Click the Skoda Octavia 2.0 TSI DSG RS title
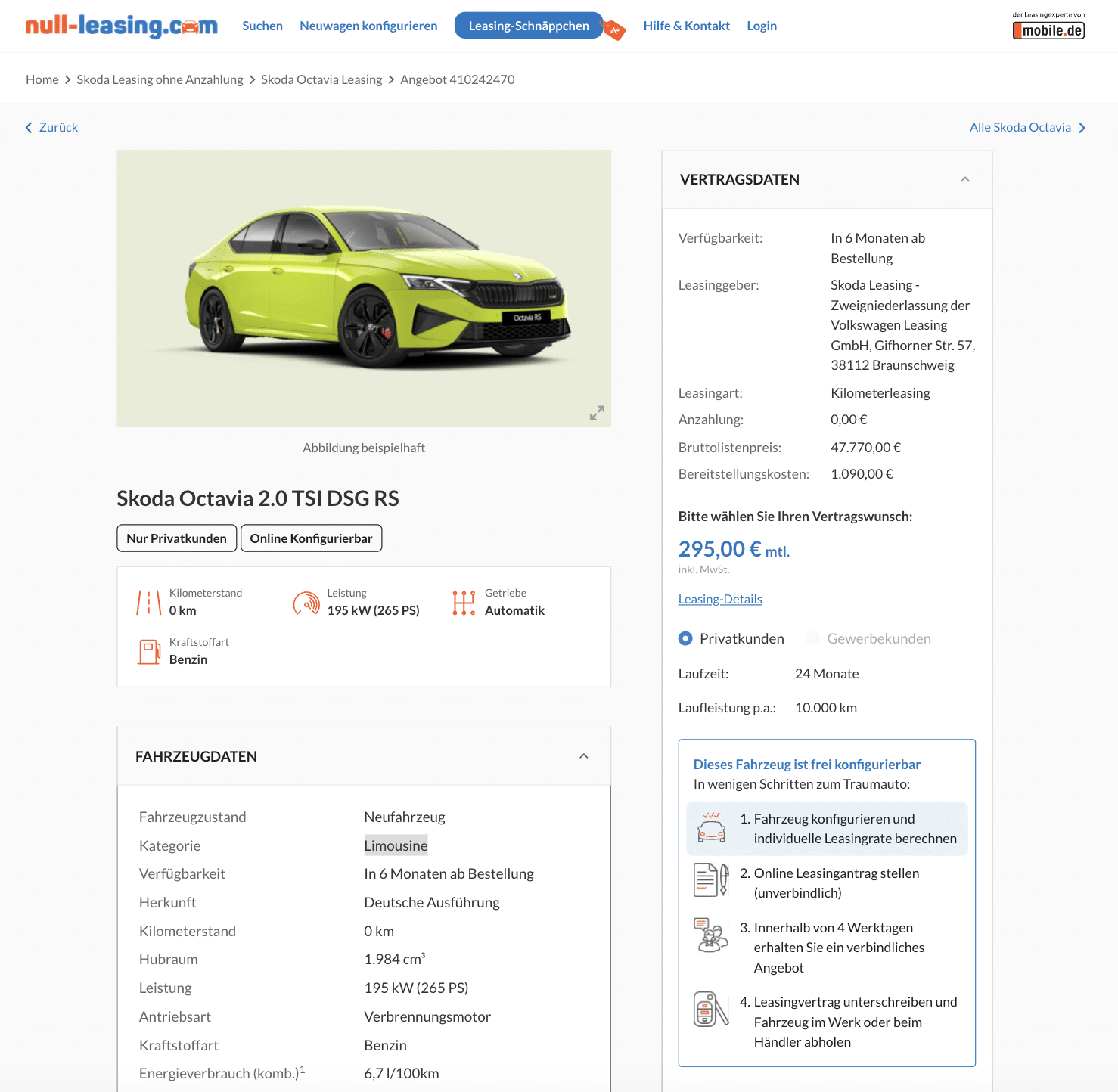This screenshot has width=1118, height=1092. click(258, 498)
